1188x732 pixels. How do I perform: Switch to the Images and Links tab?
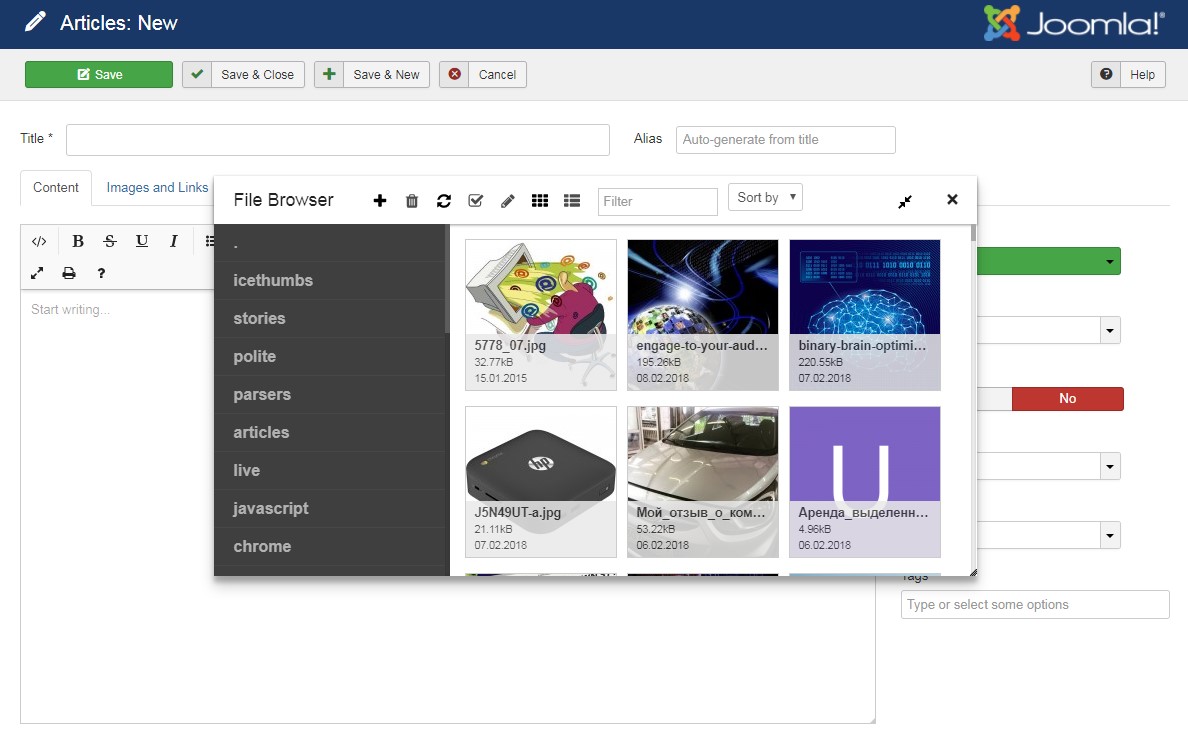point(157,188)
